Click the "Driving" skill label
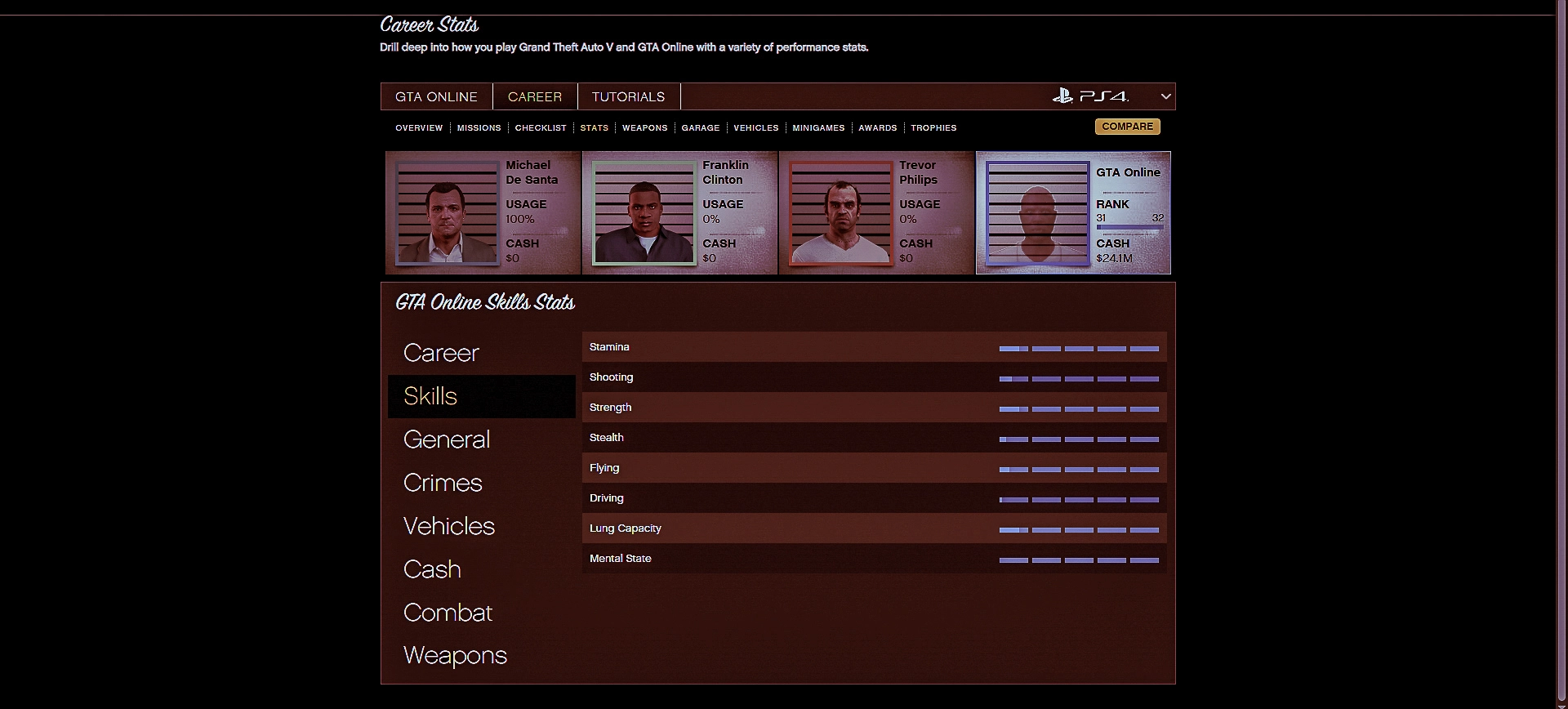Image resolution: width=1568 pixels, height=709 pixels. 607,498
